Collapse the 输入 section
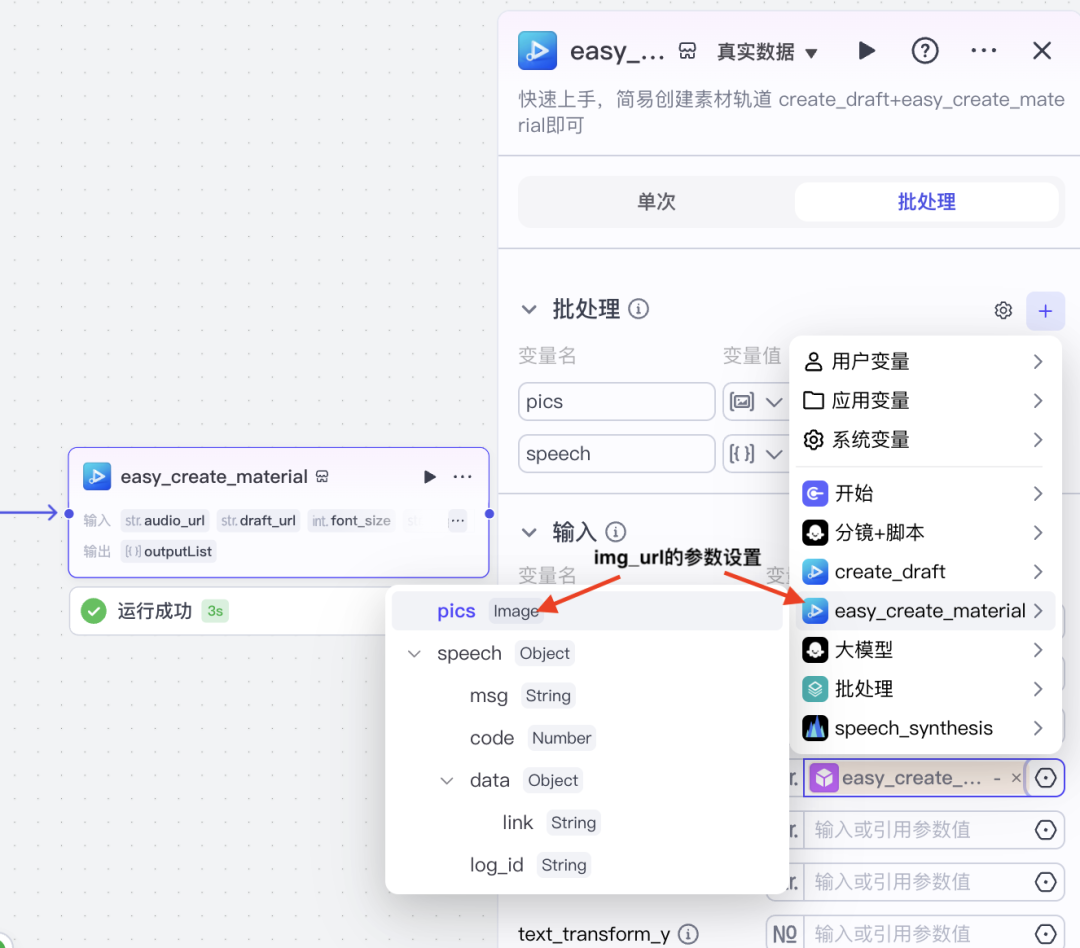Screen dimensions: 1080x948 528,533
